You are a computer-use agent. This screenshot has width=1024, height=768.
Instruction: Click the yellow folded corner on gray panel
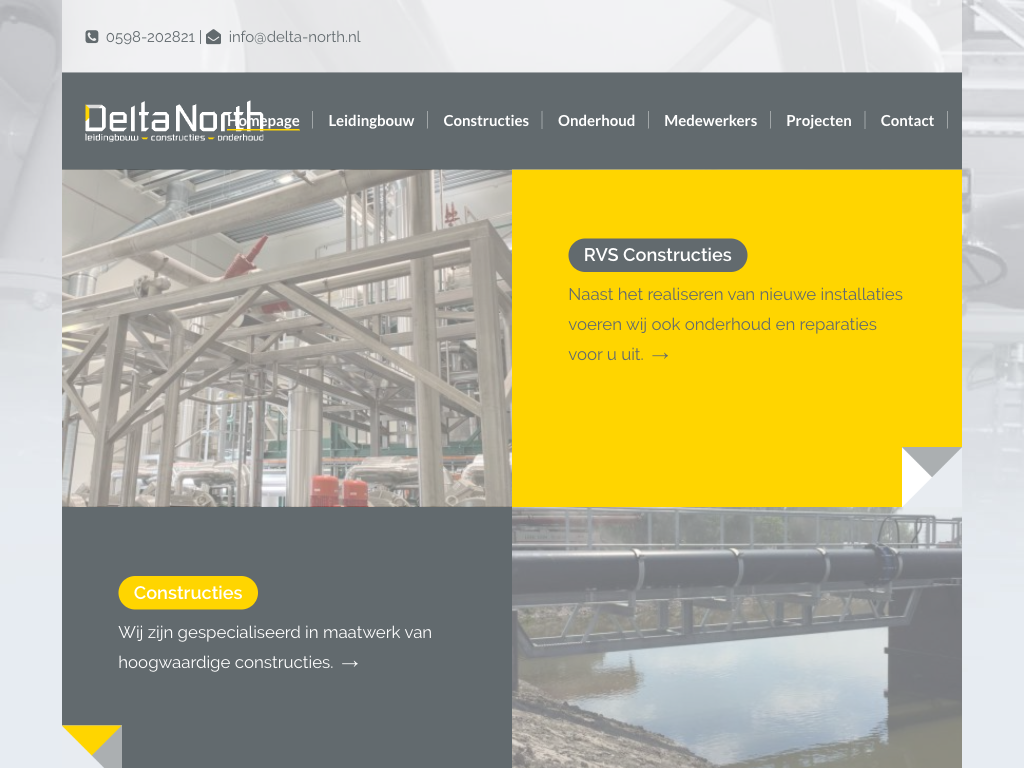pyautogui.click(x=92, y=746)
